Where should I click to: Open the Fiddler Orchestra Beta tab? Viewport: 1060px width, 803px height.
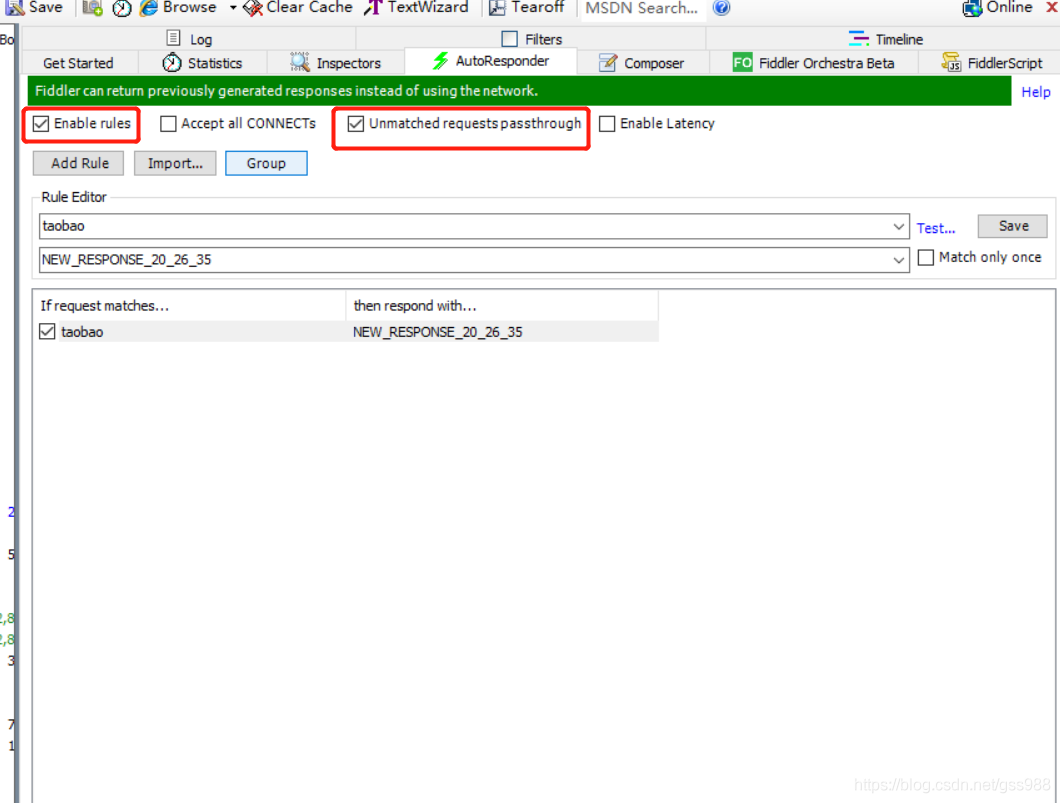814,63
